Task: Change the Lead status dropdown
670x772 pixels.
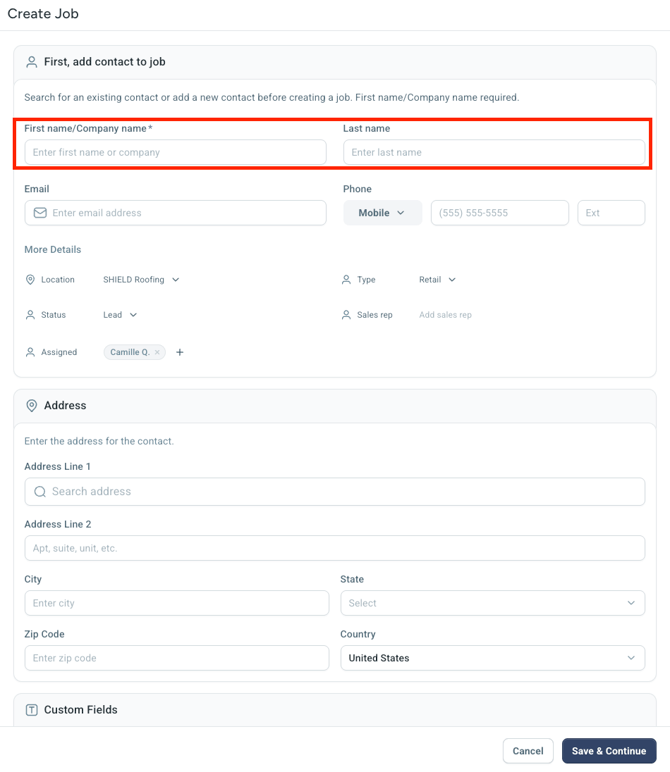Action: (x=120, y=315)
